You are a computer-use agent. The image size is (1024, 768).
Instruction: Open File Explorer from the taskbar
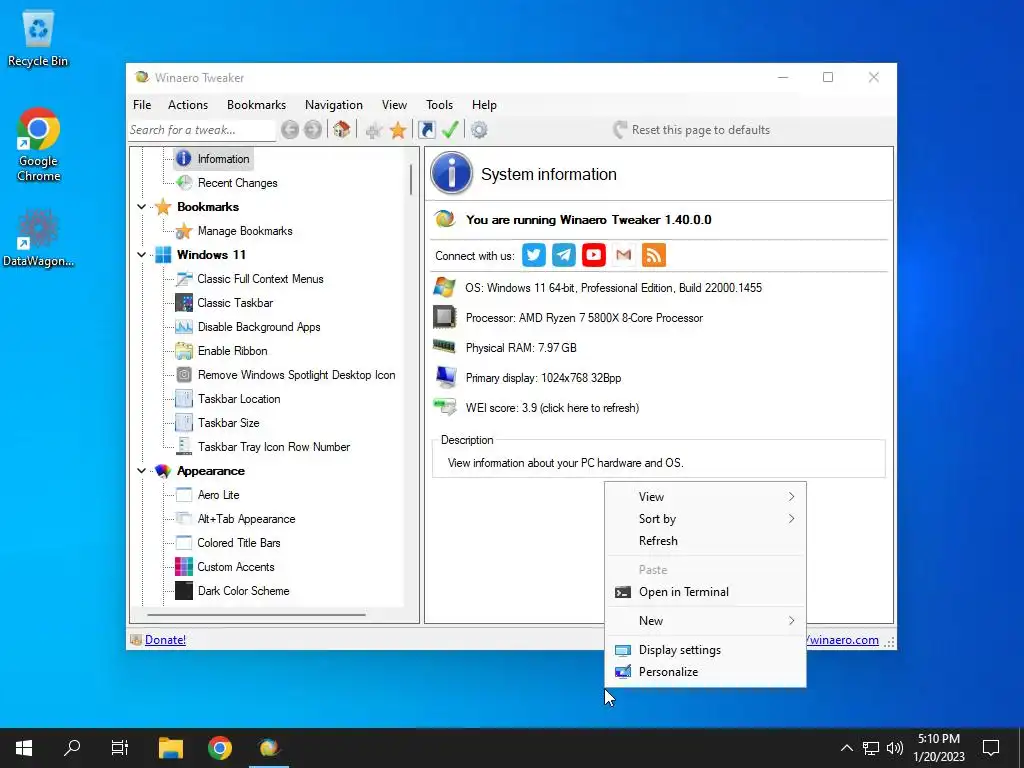pyautogui.click(x=170, y=748)
